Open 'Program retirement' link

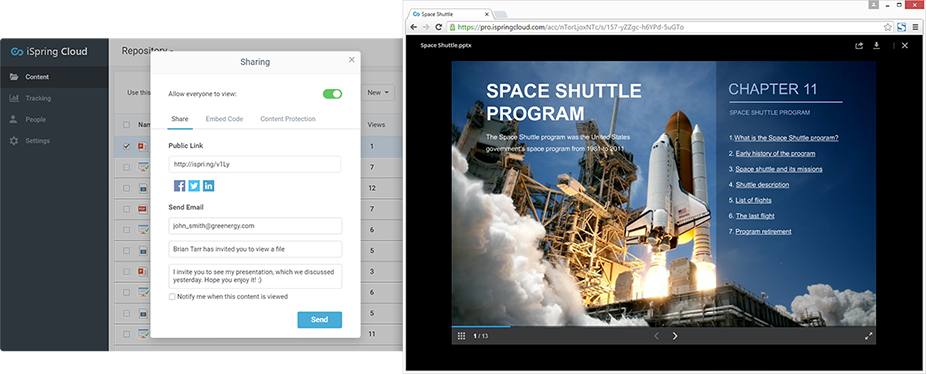[x=764, y=232]
